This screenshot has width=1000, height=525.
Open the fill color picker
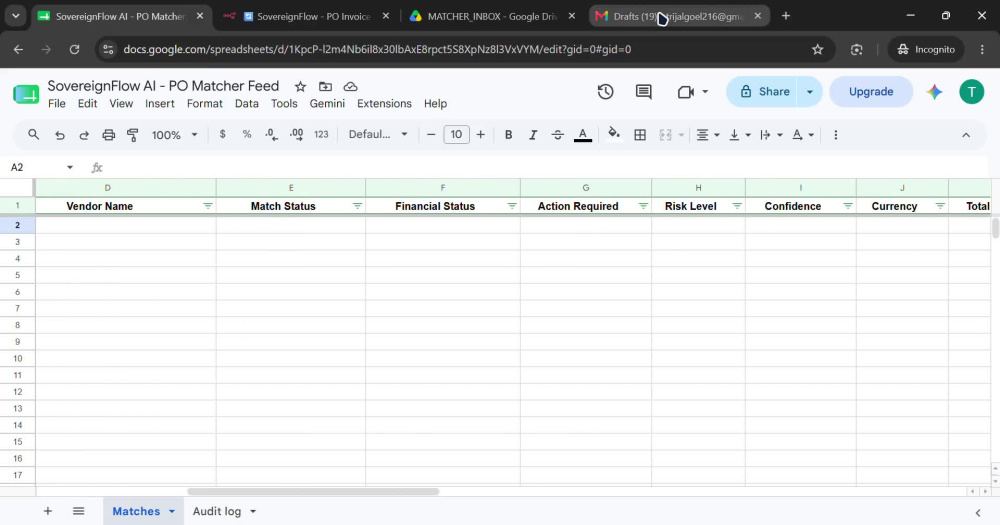point(614,134)
